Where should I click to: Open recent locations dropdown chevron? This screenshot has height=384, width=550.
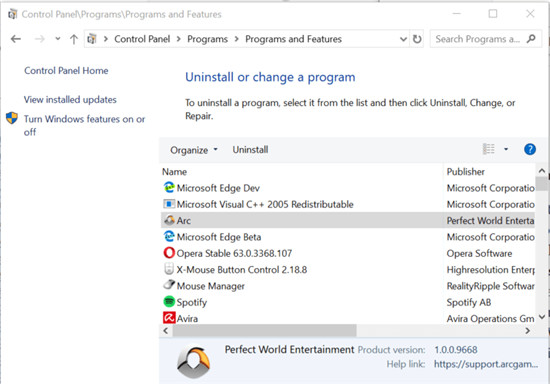click(x=58, y=39)
